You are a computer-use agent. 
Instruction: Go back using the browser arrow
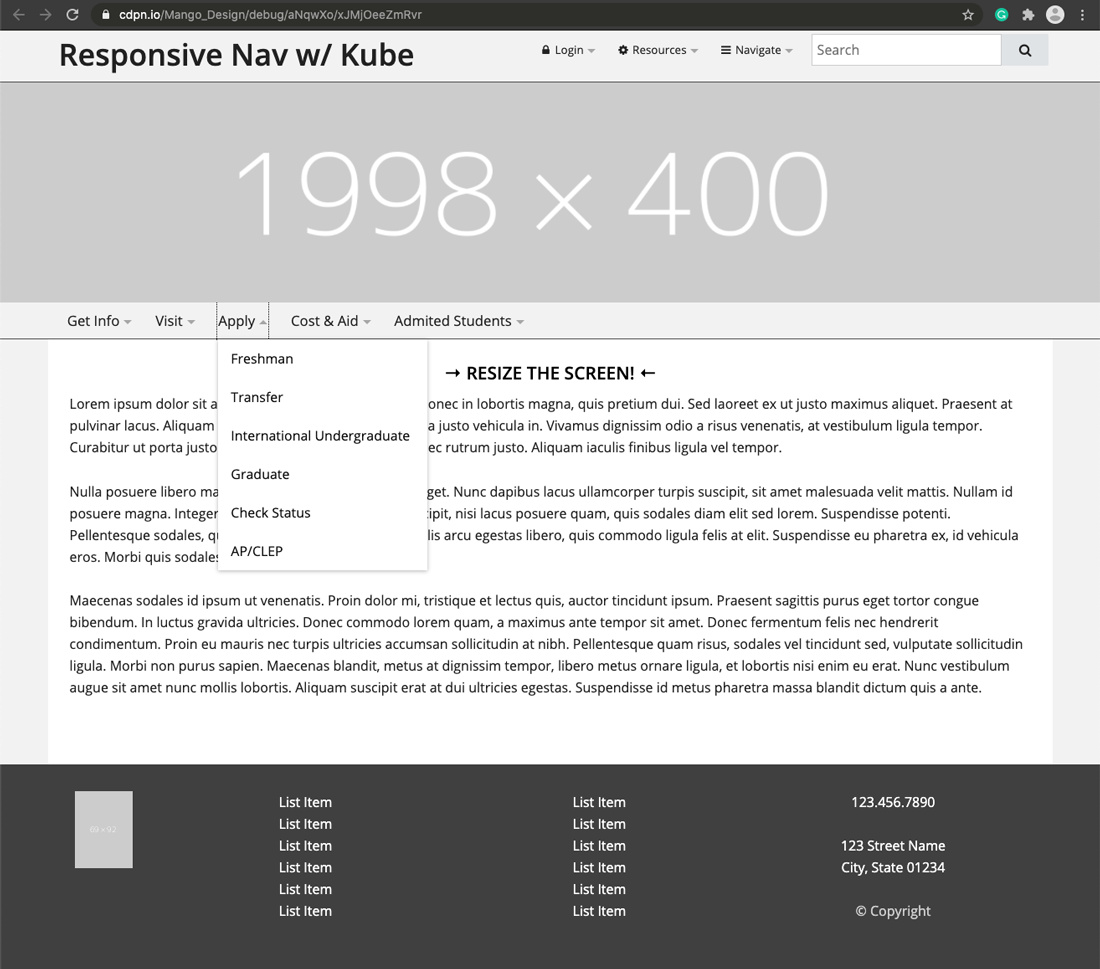pyautogui.click(x=19, y=15)
